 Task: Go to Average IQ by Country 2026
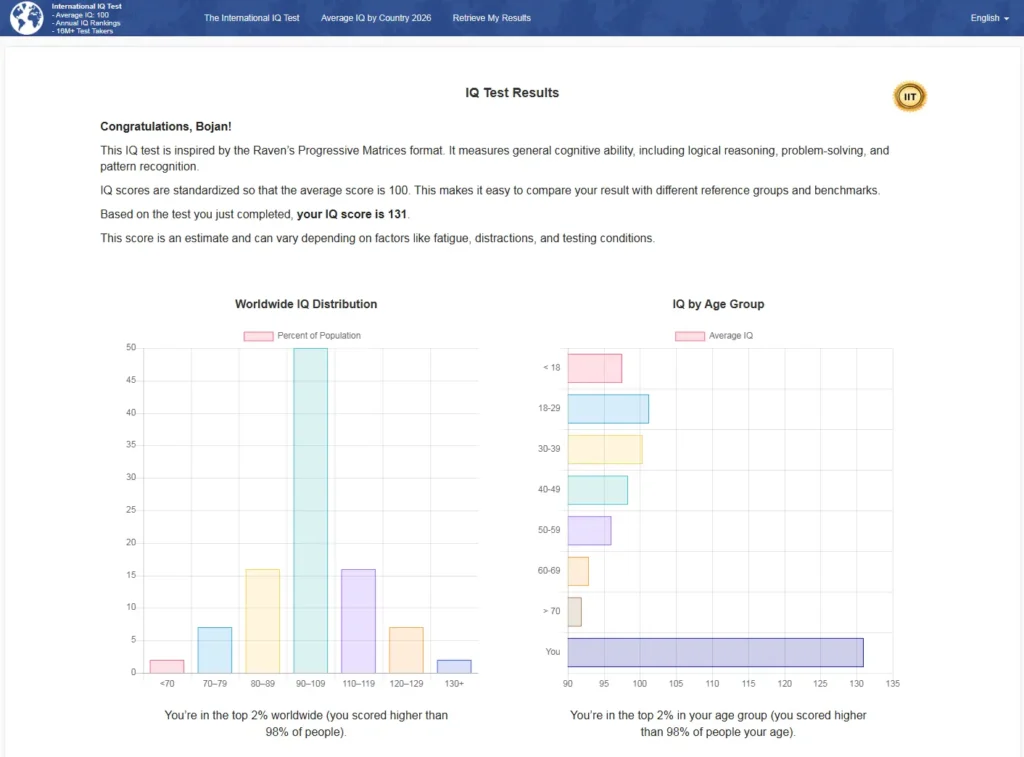pos(376,18)
